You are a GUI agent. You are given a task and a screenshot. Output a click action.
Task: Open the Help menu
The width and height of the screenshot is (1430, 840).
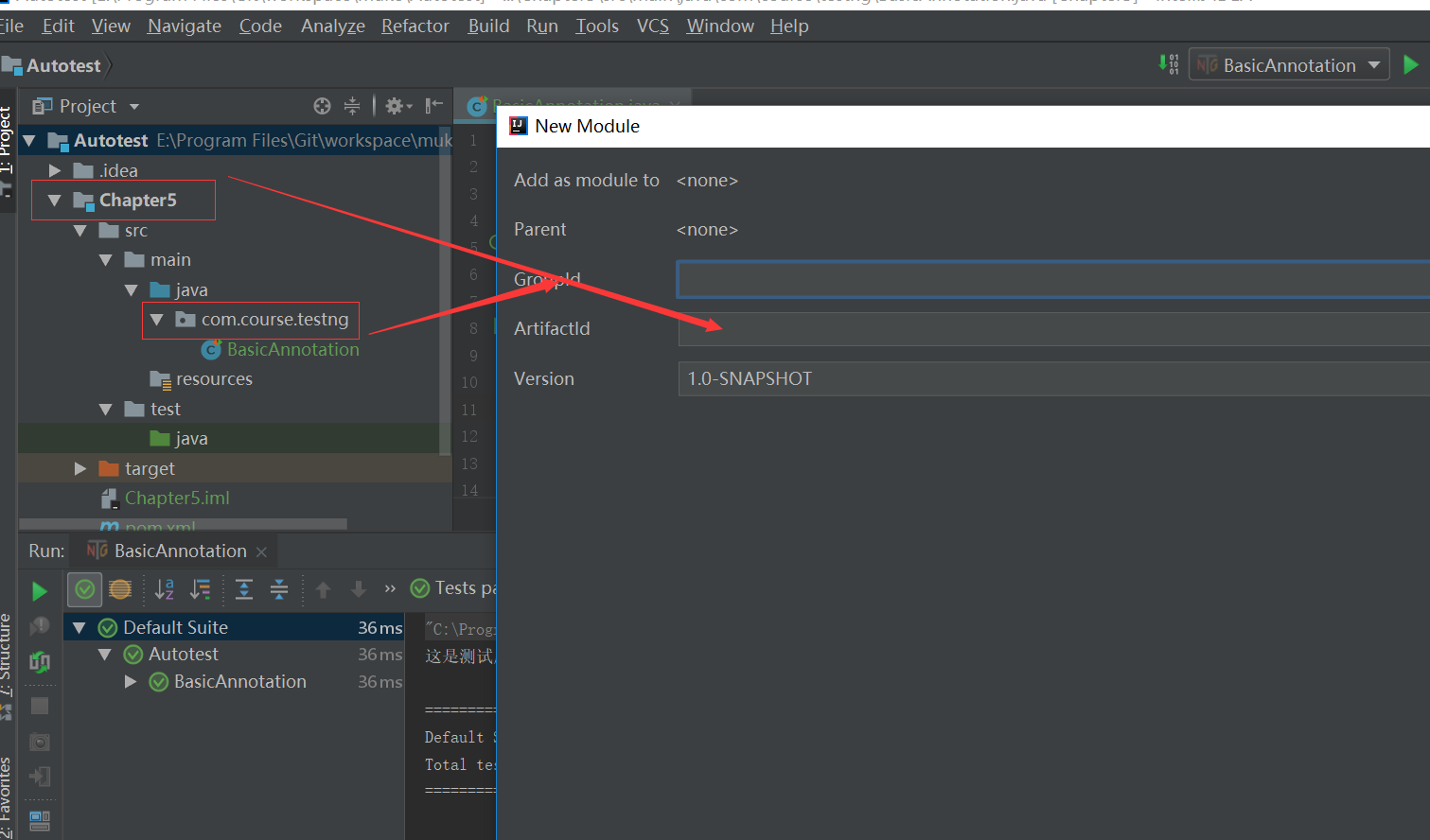click(x=789, y=26)
